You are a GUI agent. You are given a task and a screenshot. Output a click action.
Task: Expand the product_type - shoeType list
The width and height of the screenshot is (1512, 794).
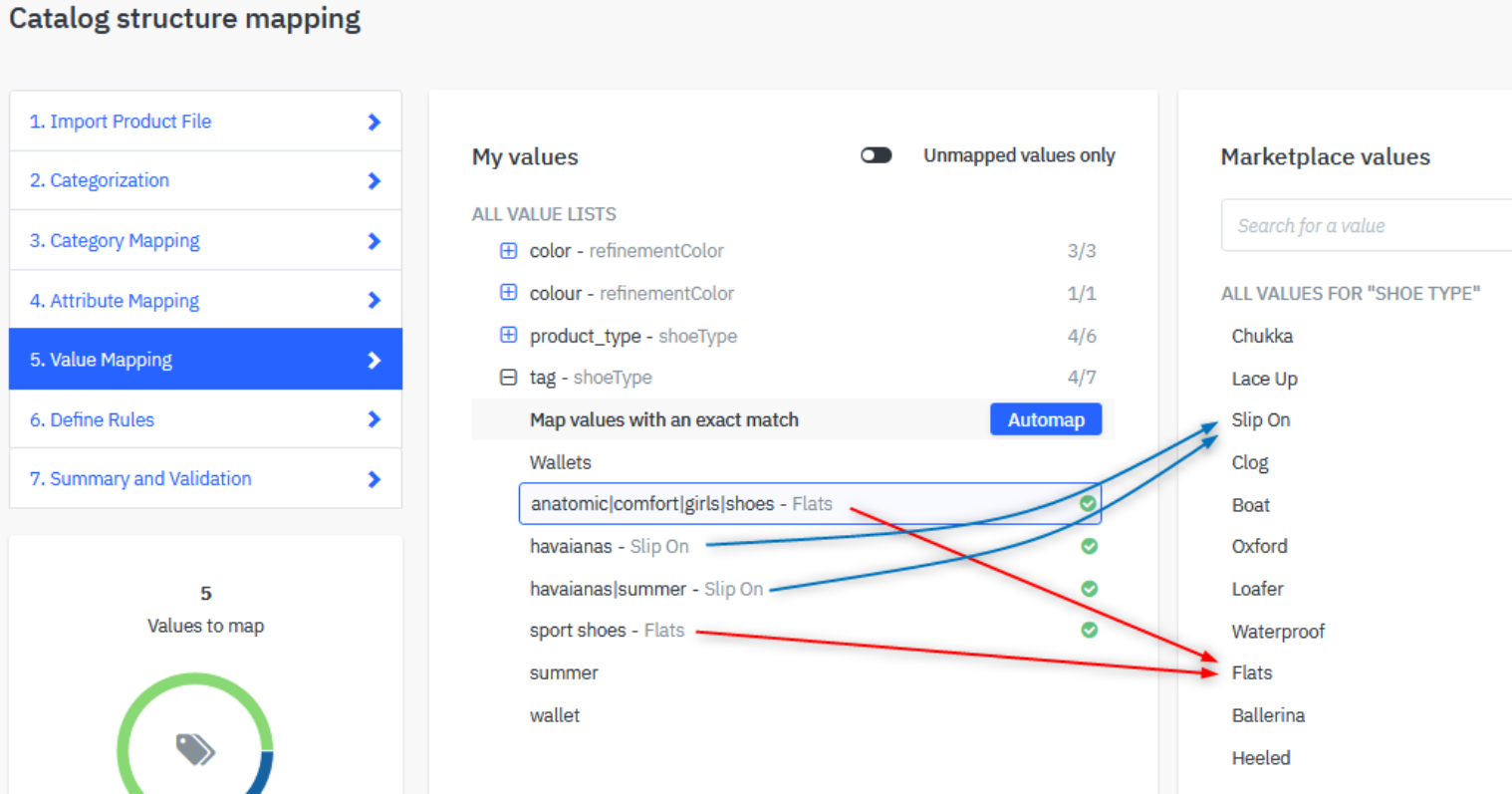[508, 336]
